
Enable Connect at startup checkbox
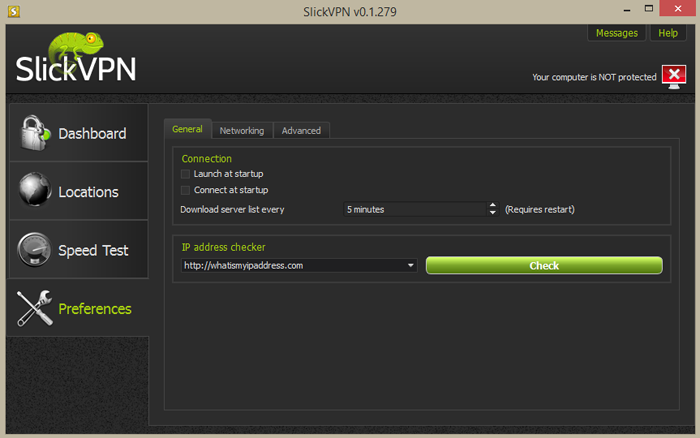click(185, 190)
